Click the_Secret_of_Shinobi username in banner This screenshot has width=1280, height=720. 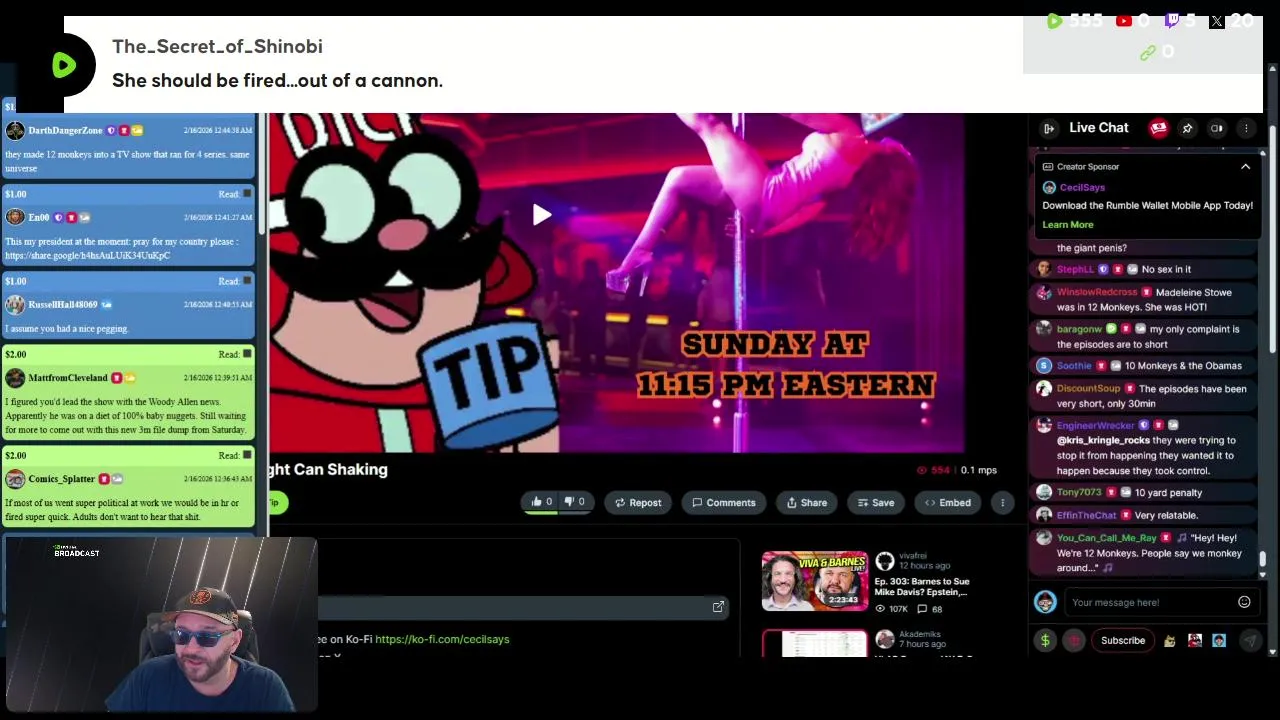(217, 46)
